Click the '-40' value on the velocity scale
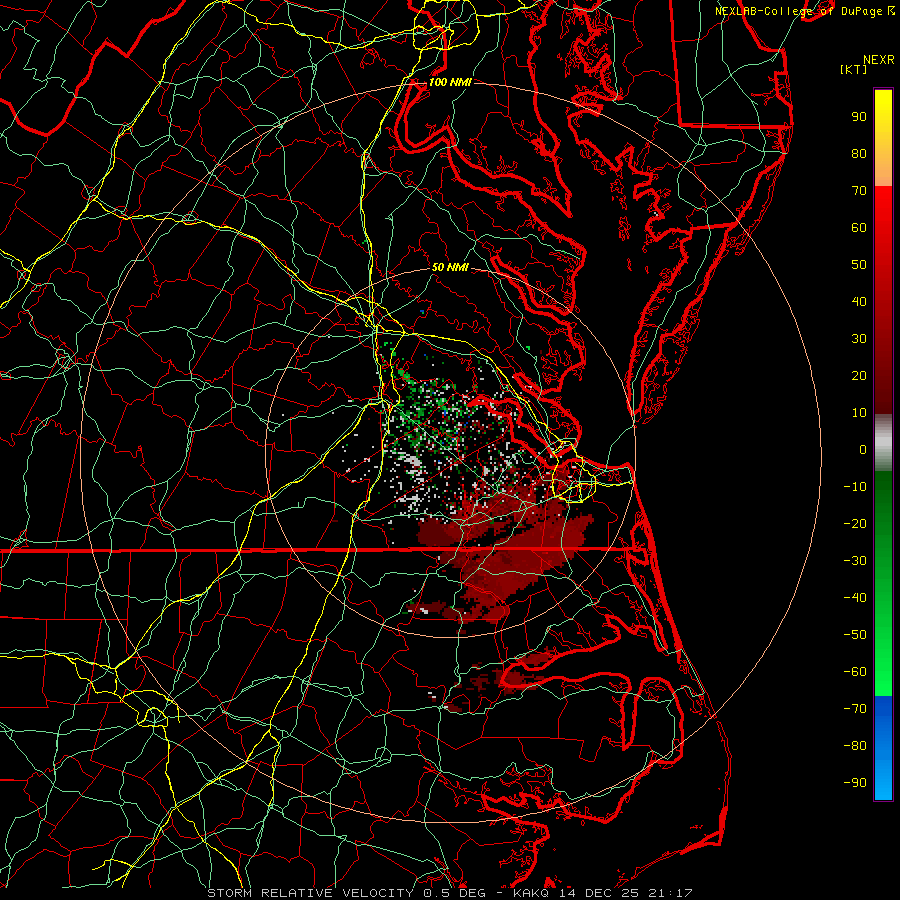The height and width of the screenshot is (900, 900). pyautogui.click(x=855, y=598)
